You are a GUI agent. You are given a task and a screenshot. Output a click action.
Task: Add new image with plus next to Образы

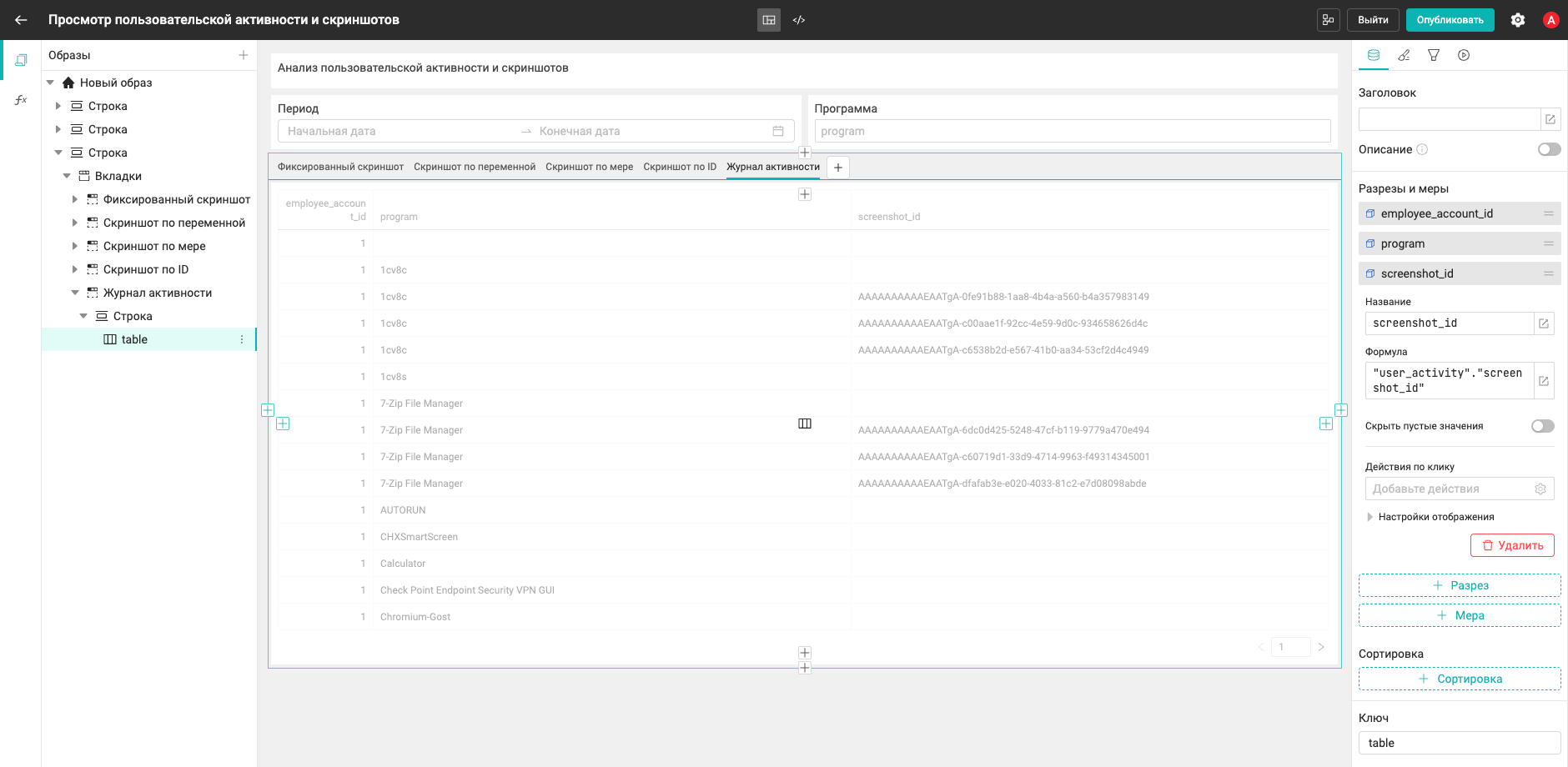[244, 55]
